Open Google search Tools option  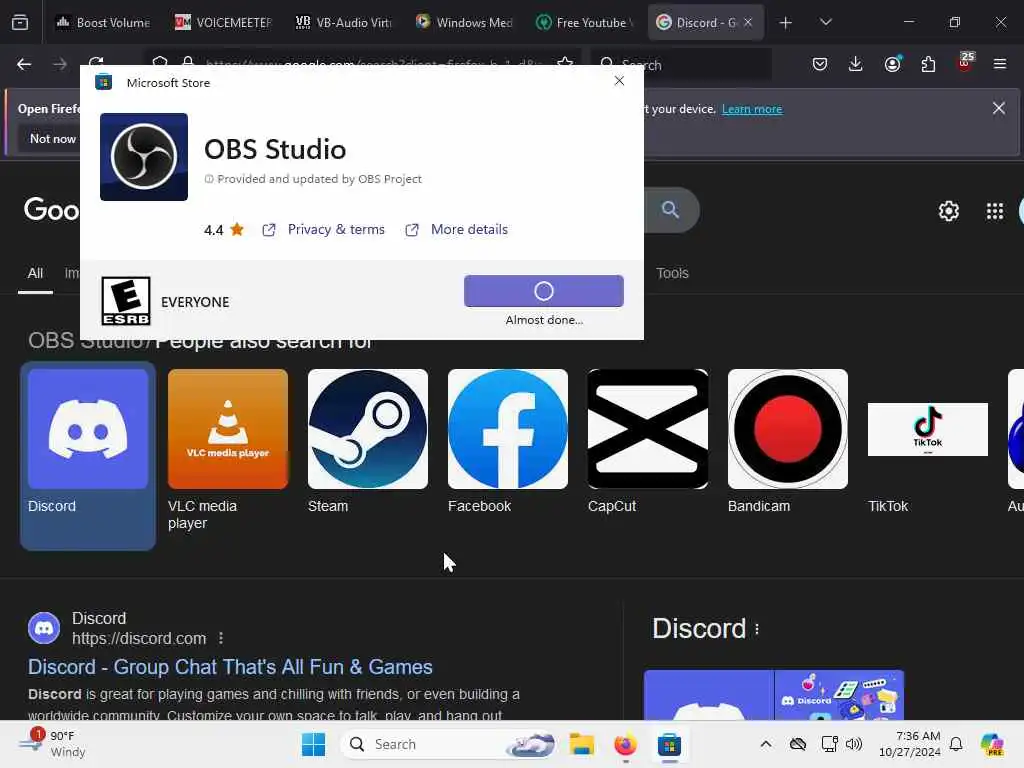tap(672, 273)
